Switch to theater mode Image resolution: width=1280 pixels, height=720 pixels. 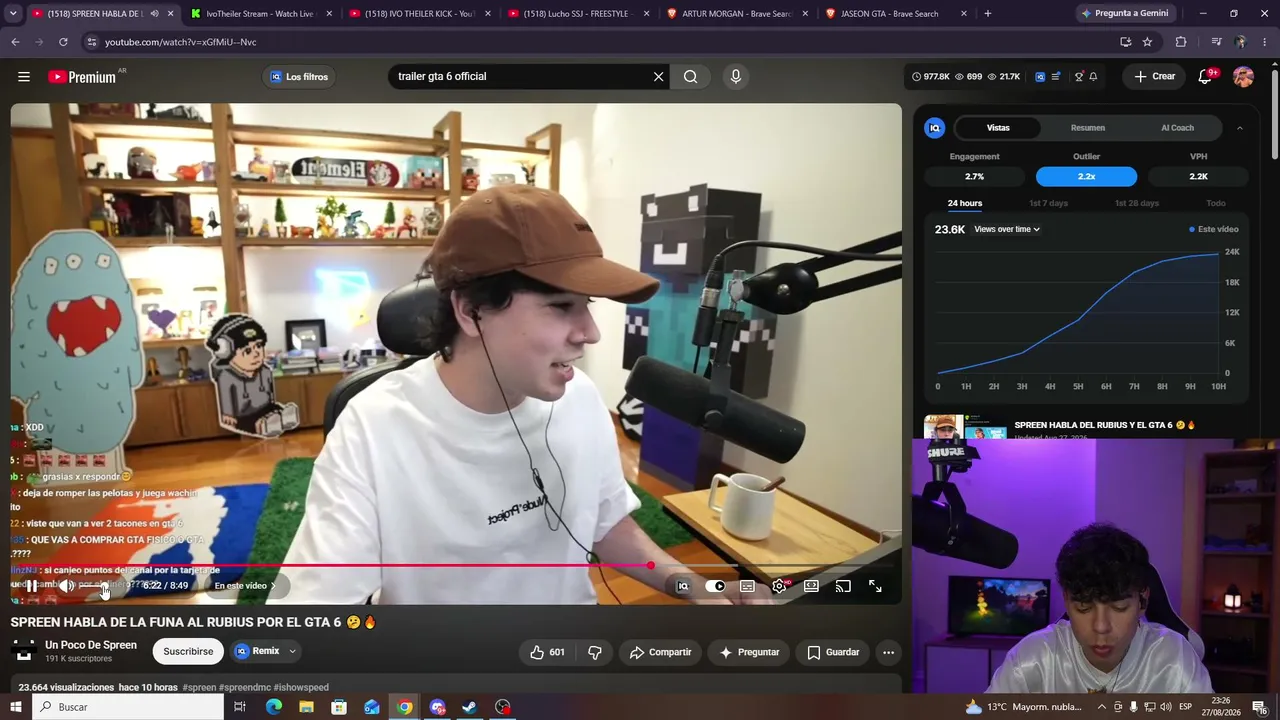(x=811, y=586)
